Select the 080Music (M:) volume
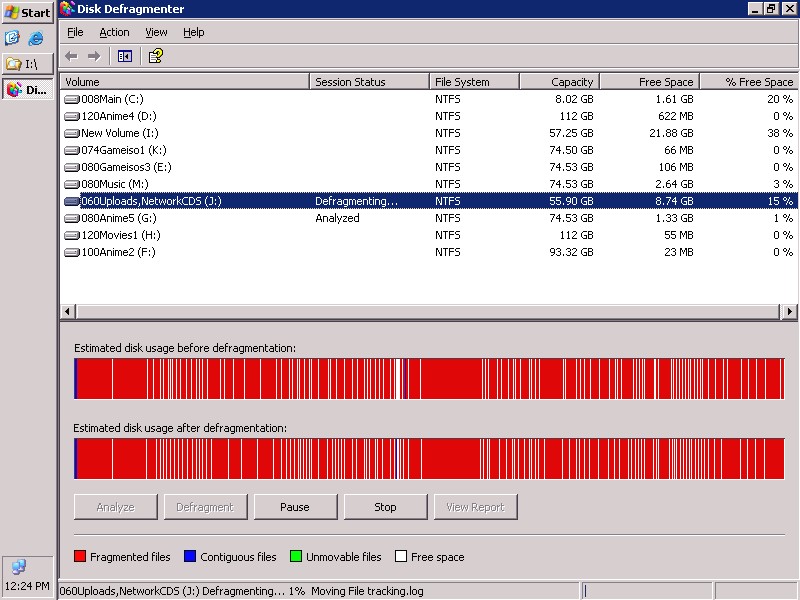Viewport: 800px width, 600px height. click(429, 185)
